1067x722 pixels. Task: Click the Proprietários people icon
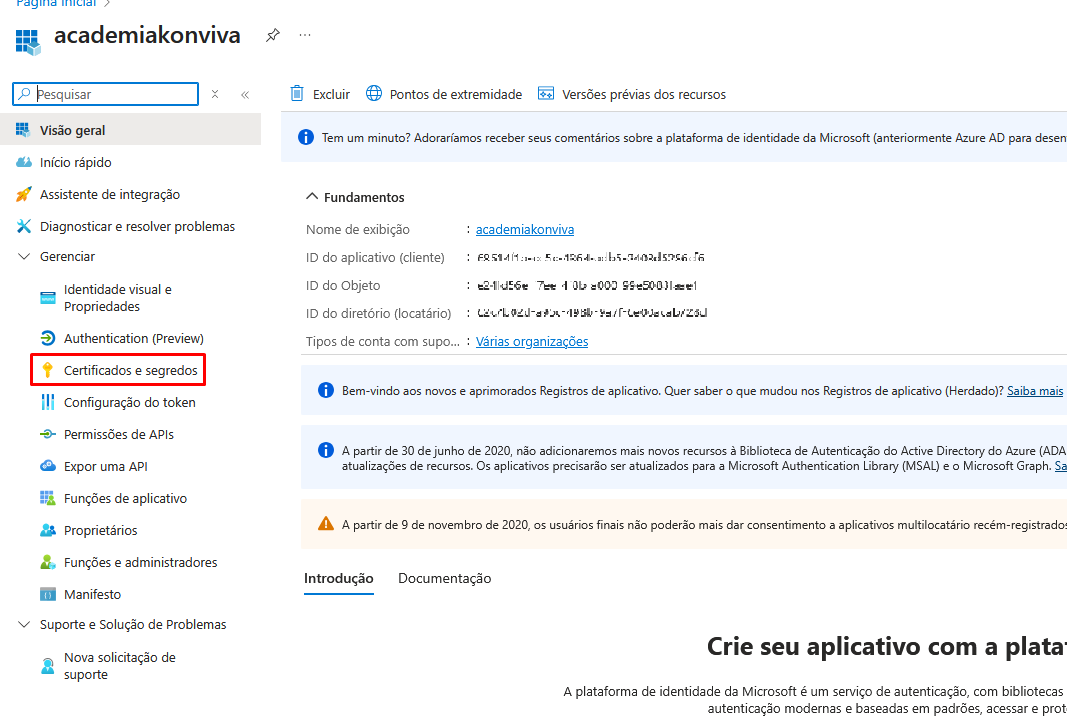[x=48, y=530]
